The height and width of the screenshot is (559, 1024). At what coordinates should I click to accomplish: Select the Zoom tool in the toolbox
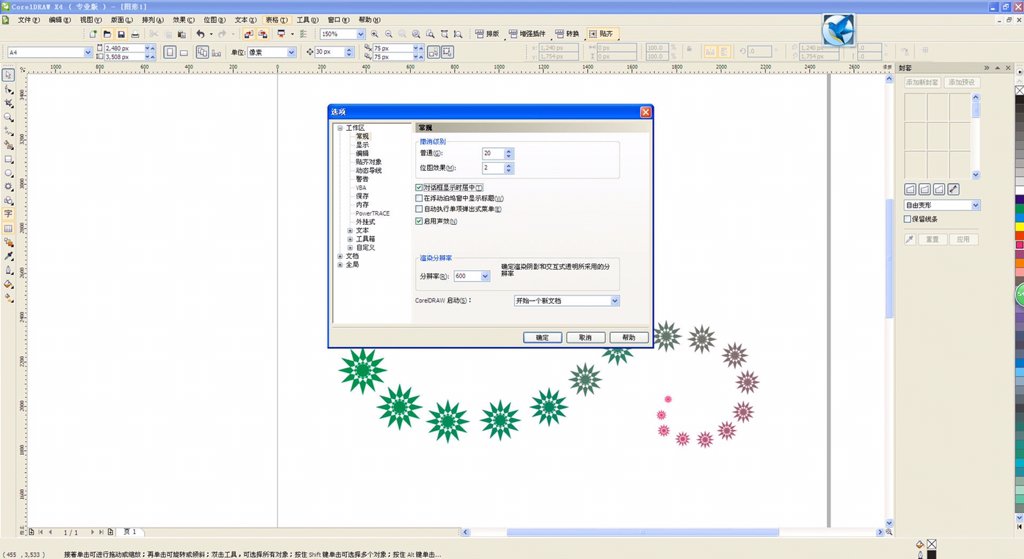[x=8, y=118]
